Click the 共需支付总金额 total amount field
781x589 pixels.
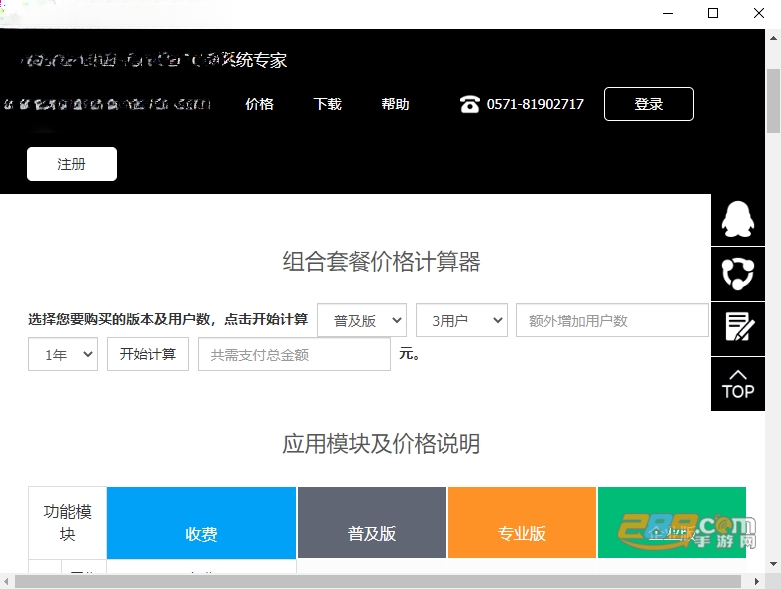tap(294, 354)
